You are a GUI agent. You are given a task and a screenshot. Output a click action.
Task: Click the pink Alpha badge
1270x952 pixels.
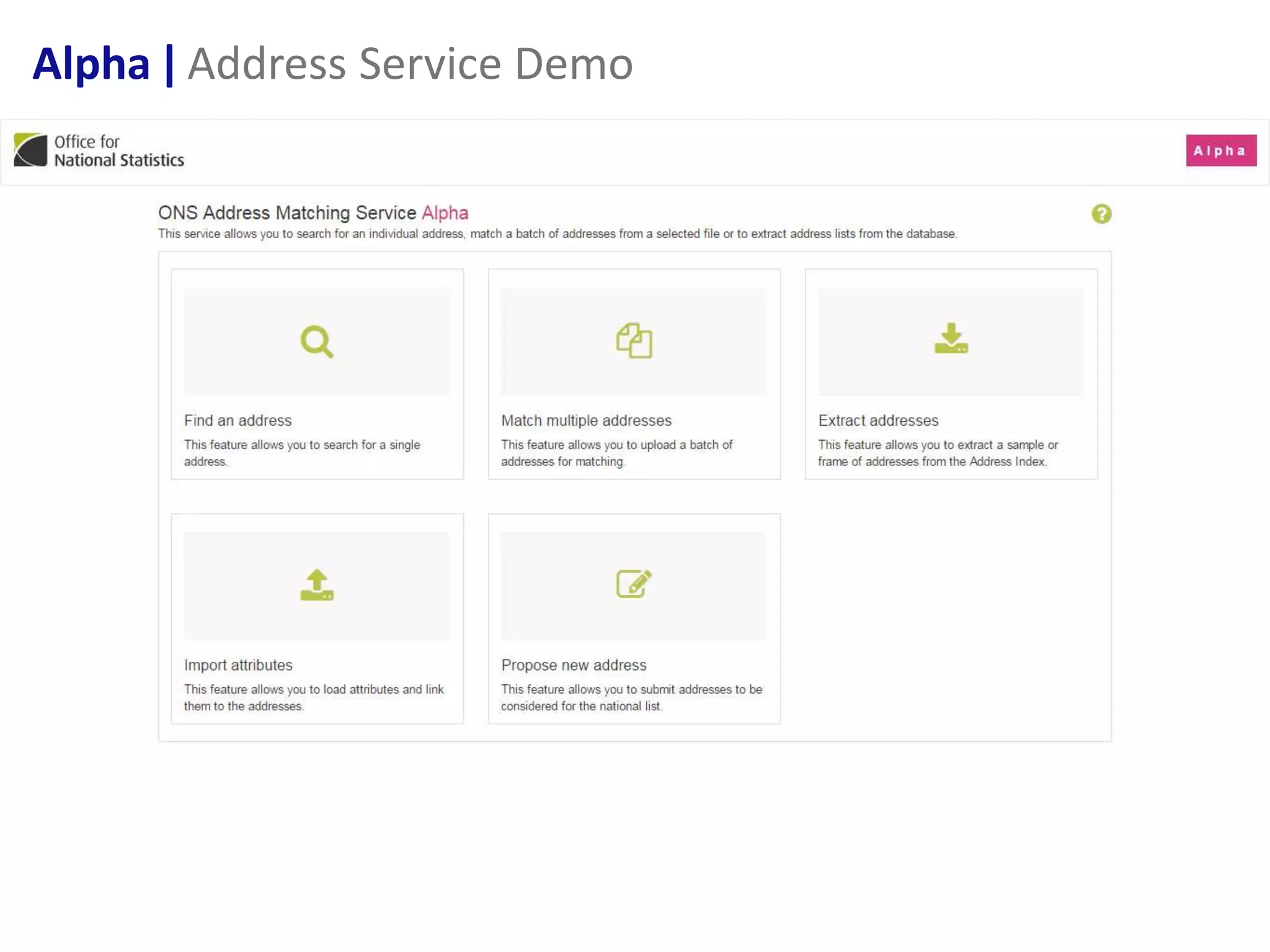coord(1221,151)
